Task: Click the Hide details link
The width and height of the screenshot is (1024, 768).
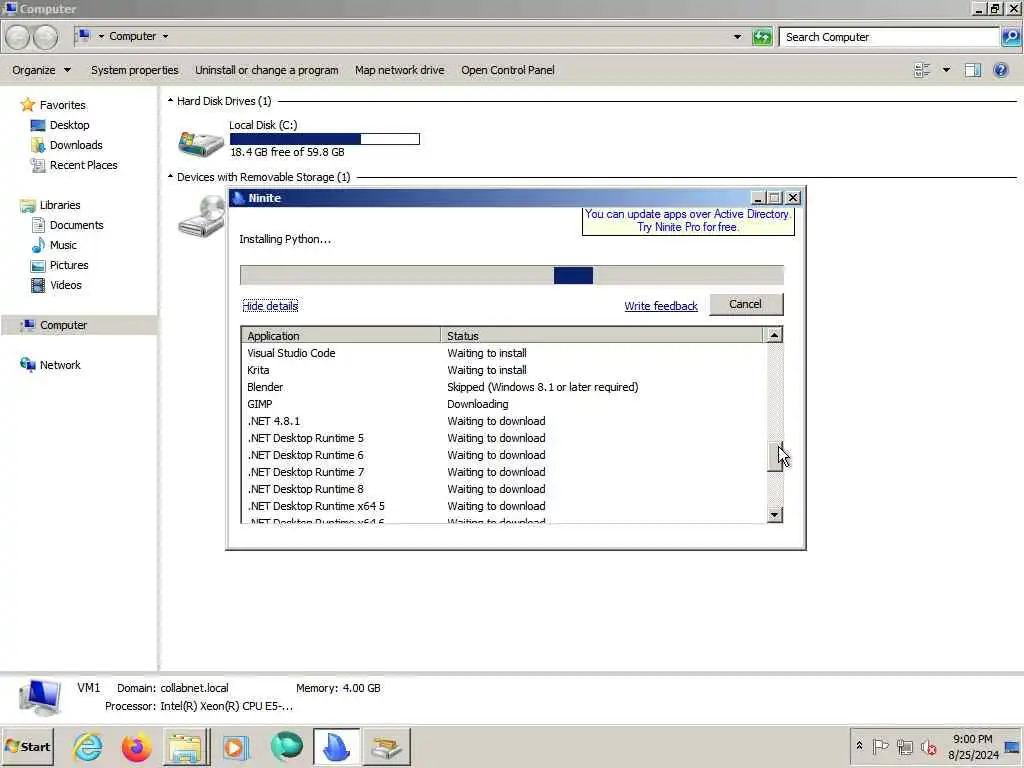Action: 270,306
